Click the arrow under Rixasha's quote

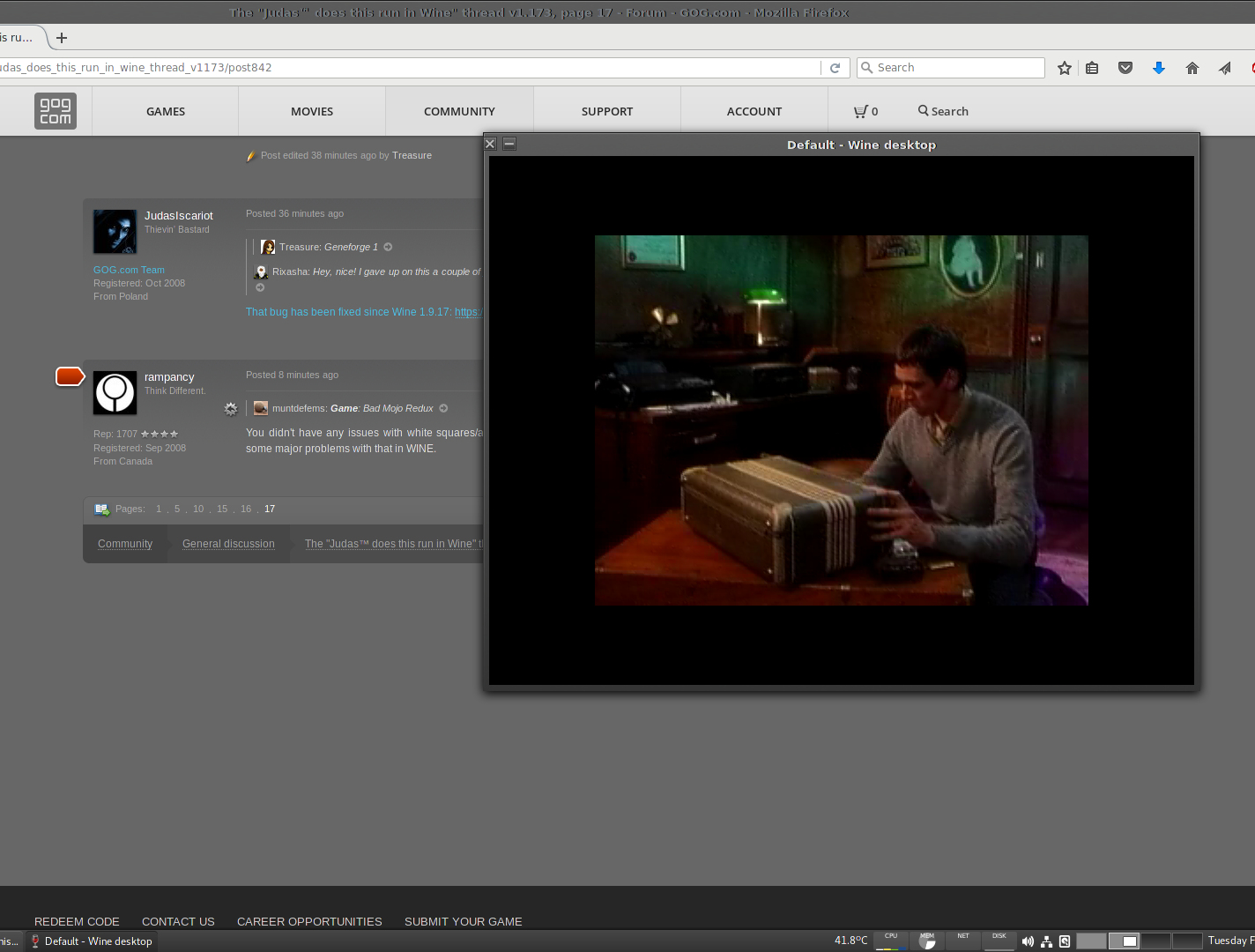pyautogui.click(x=260, y=287)
